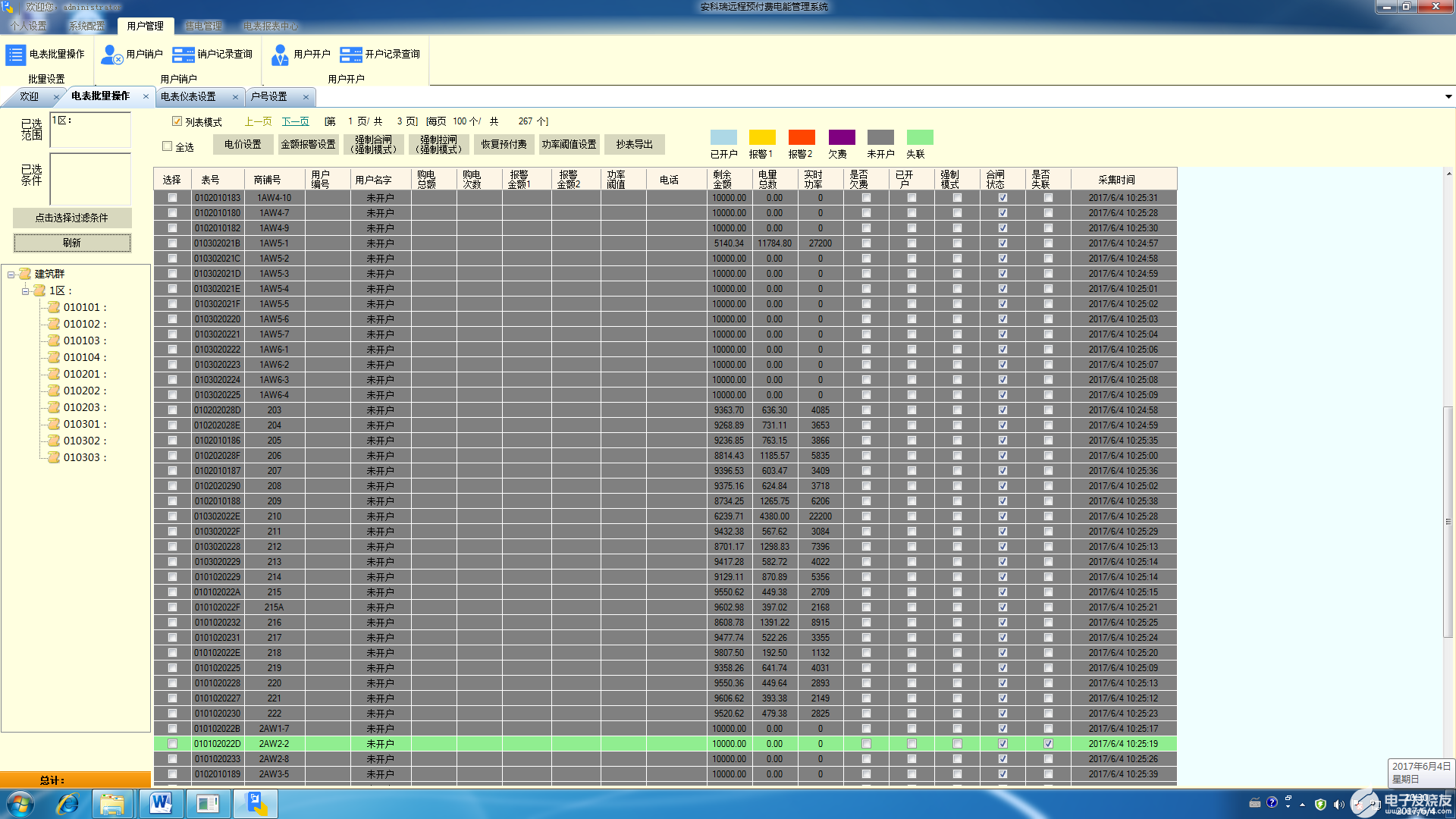Toggle the 列表模式 checkbox
The width and height of the screenshot is (1456, 819).
(x=177, y=121)
